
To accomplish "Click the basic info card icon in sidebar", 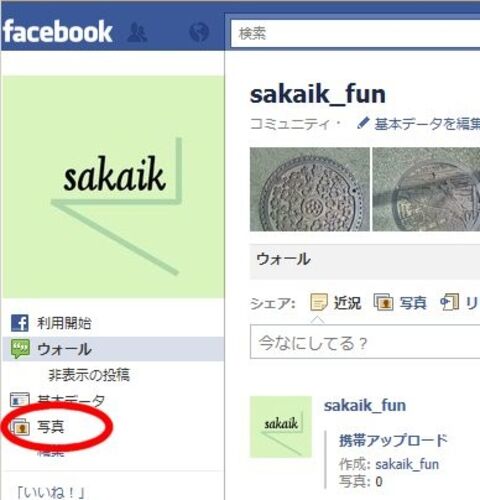I will click(x=19, y=400).
